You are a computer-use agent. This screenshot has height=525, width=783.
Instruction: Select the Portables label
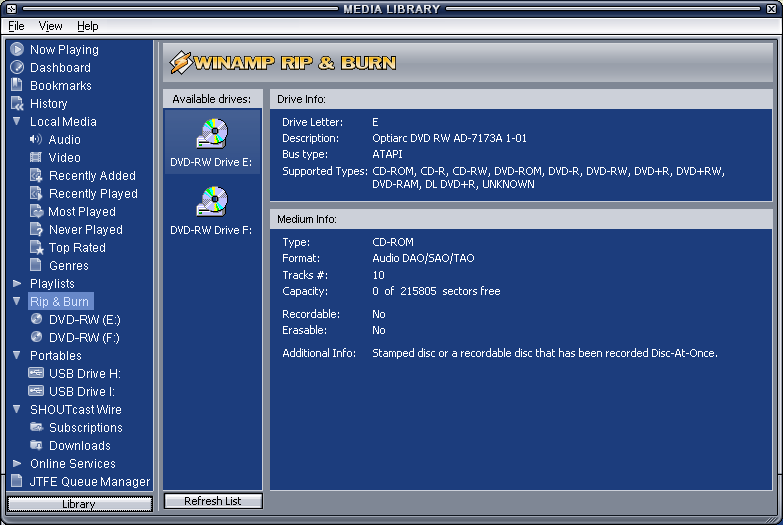click(56, 355)
